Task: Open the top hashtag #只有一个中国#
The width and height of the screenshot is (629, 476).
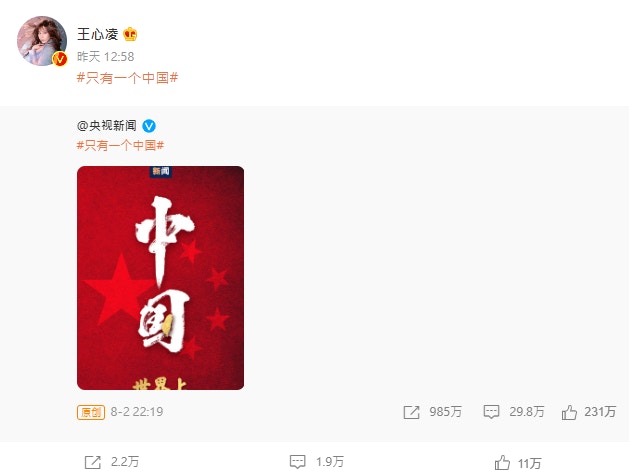Action: point(127,78)
